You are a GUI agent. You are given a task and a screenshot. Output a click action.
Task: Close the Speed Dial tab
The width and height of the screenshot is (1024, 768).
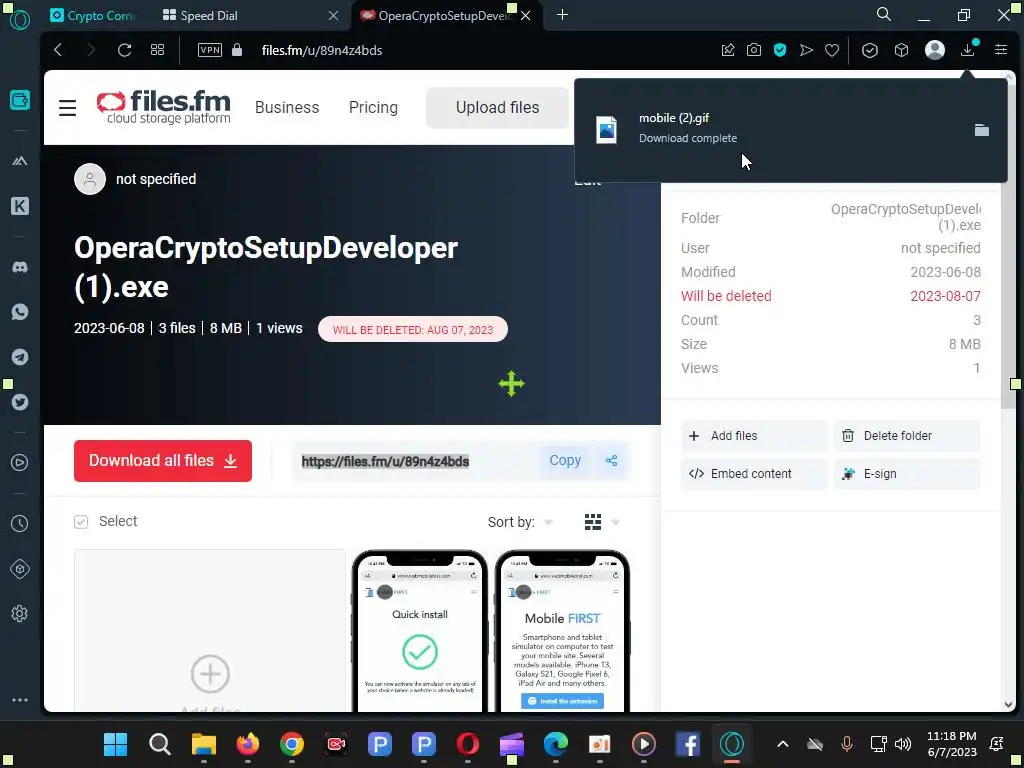point(333,16)
